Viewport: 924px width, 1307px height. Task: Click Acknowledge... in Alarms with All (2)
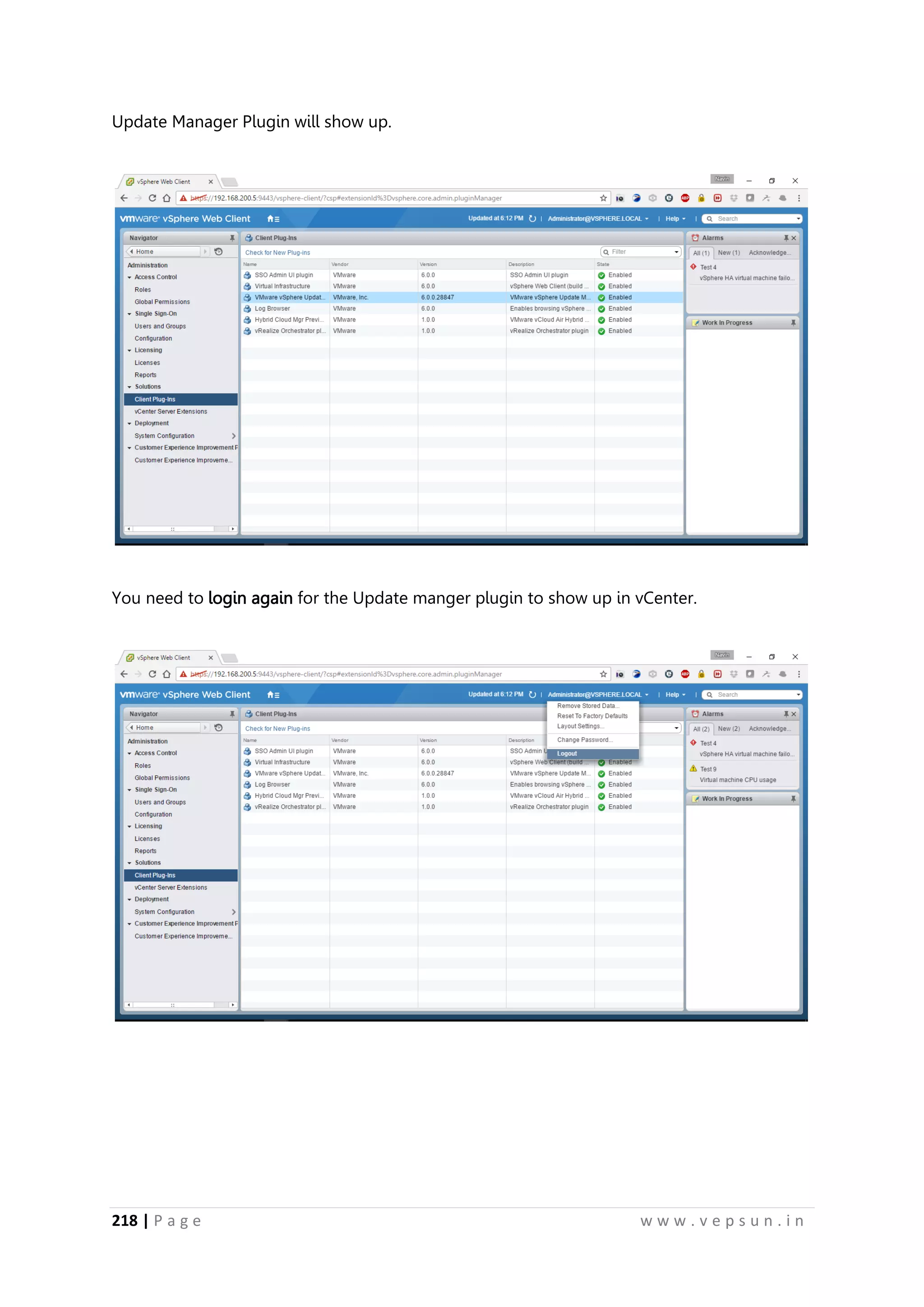[770, 728]
